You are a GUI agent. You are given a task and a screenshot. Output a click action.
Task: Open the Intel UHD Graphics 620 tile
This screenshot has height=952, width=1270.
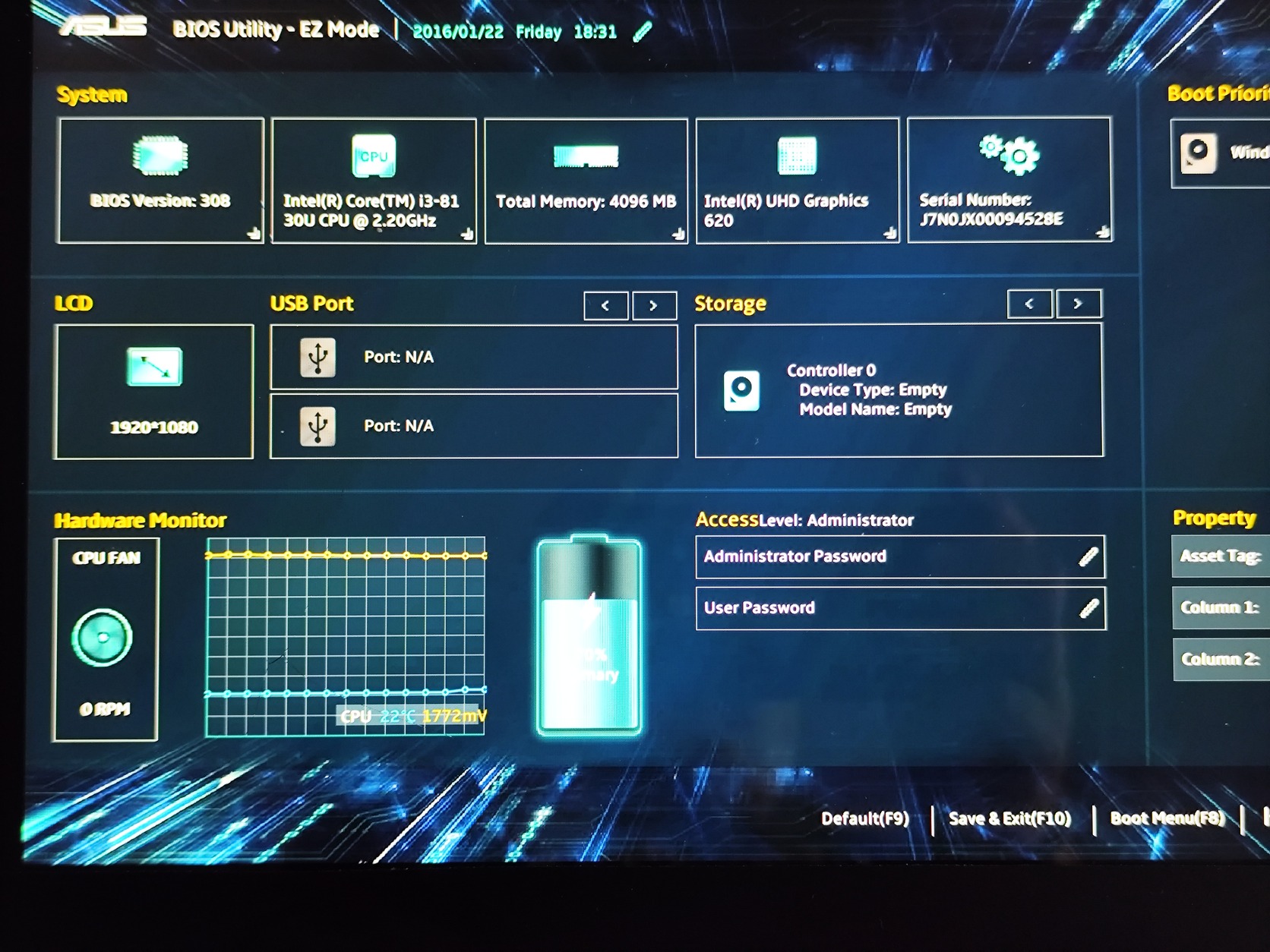tap(798, 181)
